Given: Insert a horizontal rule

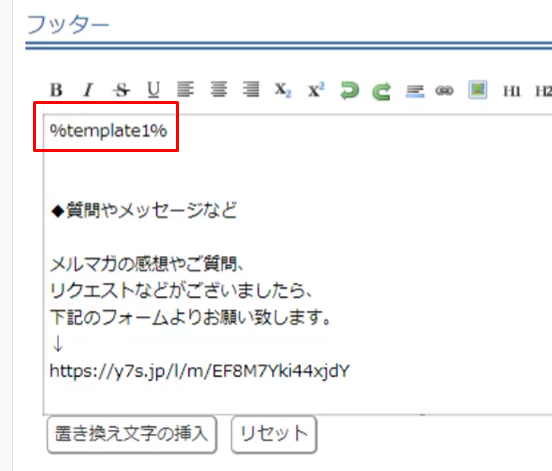Looking at the screenshot, I should pos(415,92).
